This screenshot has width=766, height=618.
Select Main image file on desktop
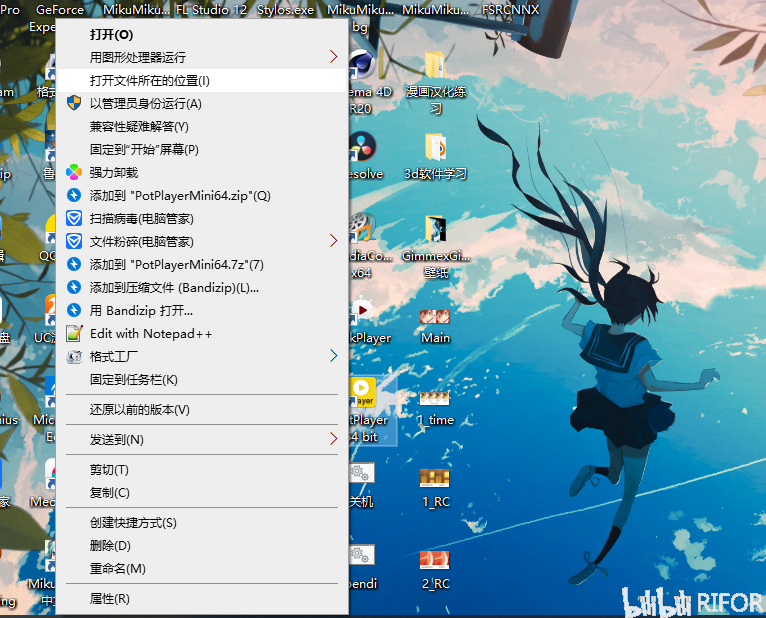[435, 317]
